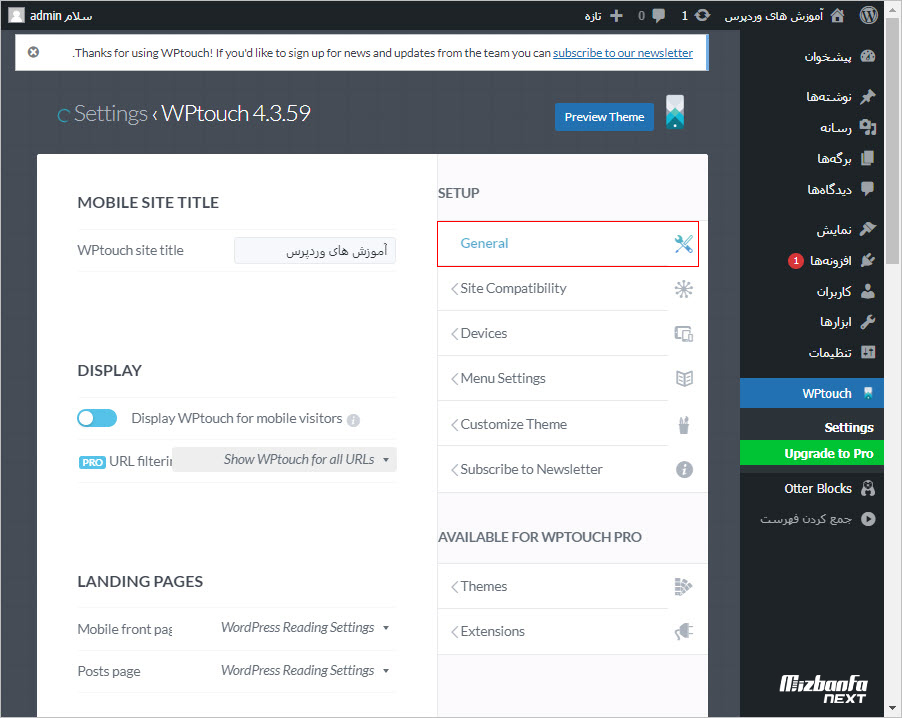Open the برگه‌ها menu item
Viewport: 902px width, 718px height.
click(812, 158)
